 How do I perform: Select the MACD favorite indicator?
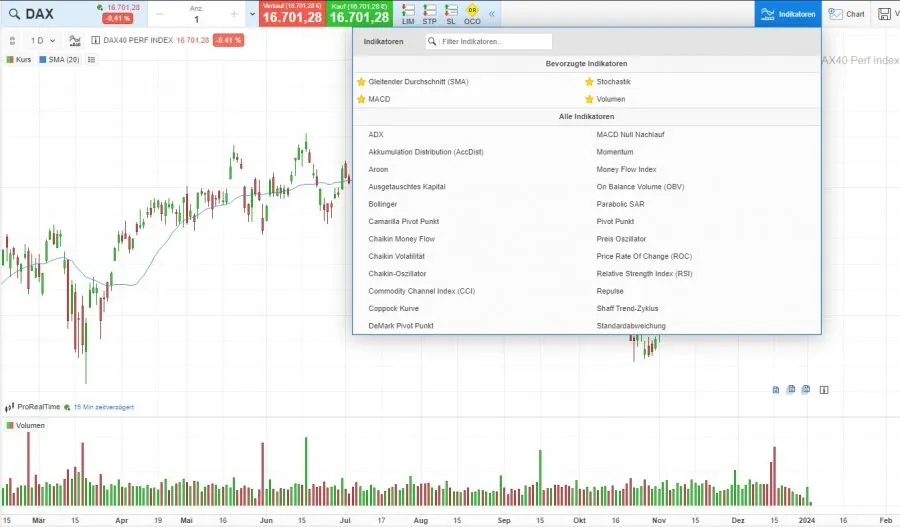point(379,99)
